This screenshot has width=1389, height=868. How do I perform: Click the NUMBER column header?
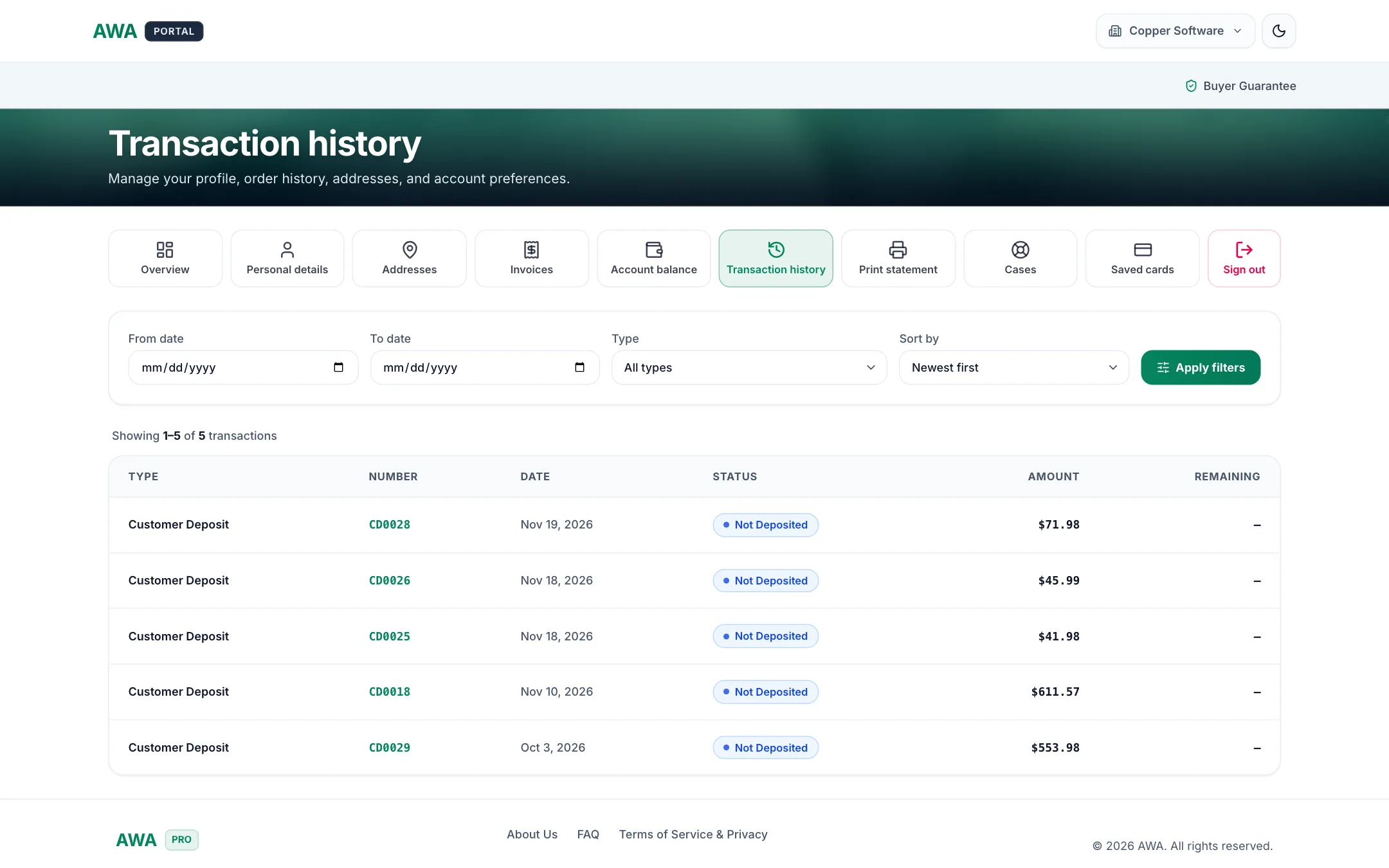point(393,476)
